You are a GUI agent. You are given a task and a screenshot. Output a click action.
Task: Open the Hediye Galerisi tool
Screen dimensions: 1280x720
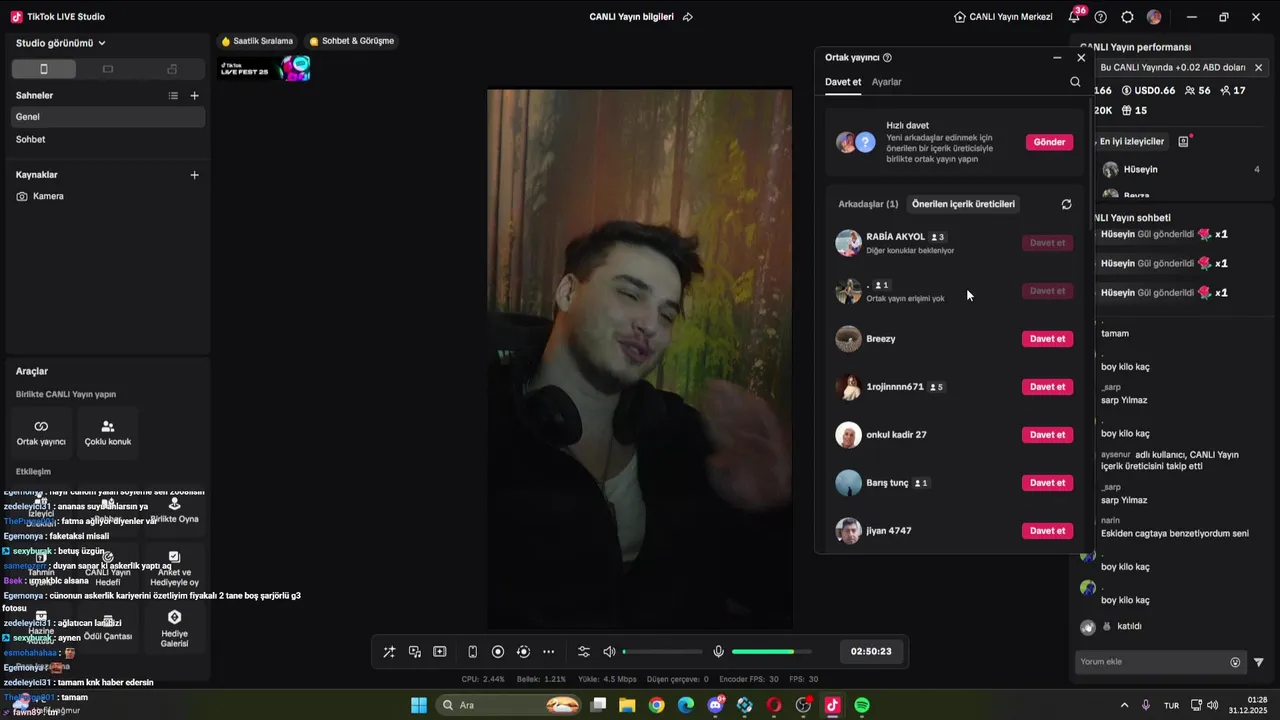pos(174,630)
